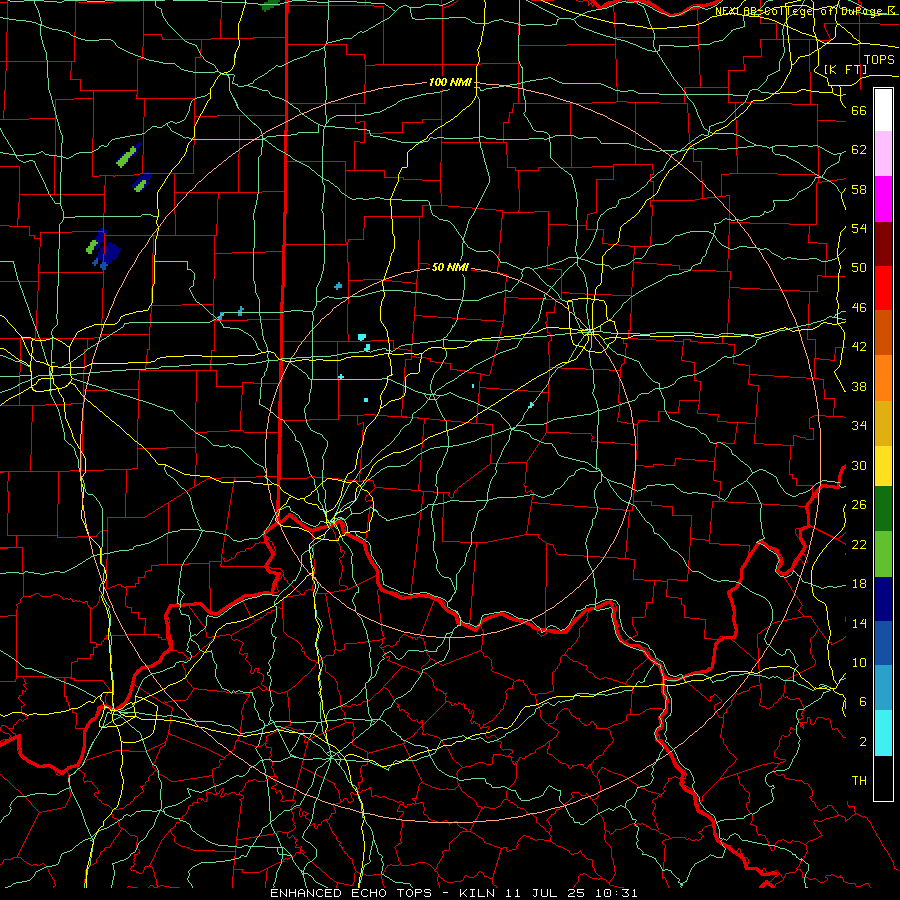The width and height of the screenshot is (900, 900).
Task: Click the '100 NMI' range ring label
Action: 450,83
